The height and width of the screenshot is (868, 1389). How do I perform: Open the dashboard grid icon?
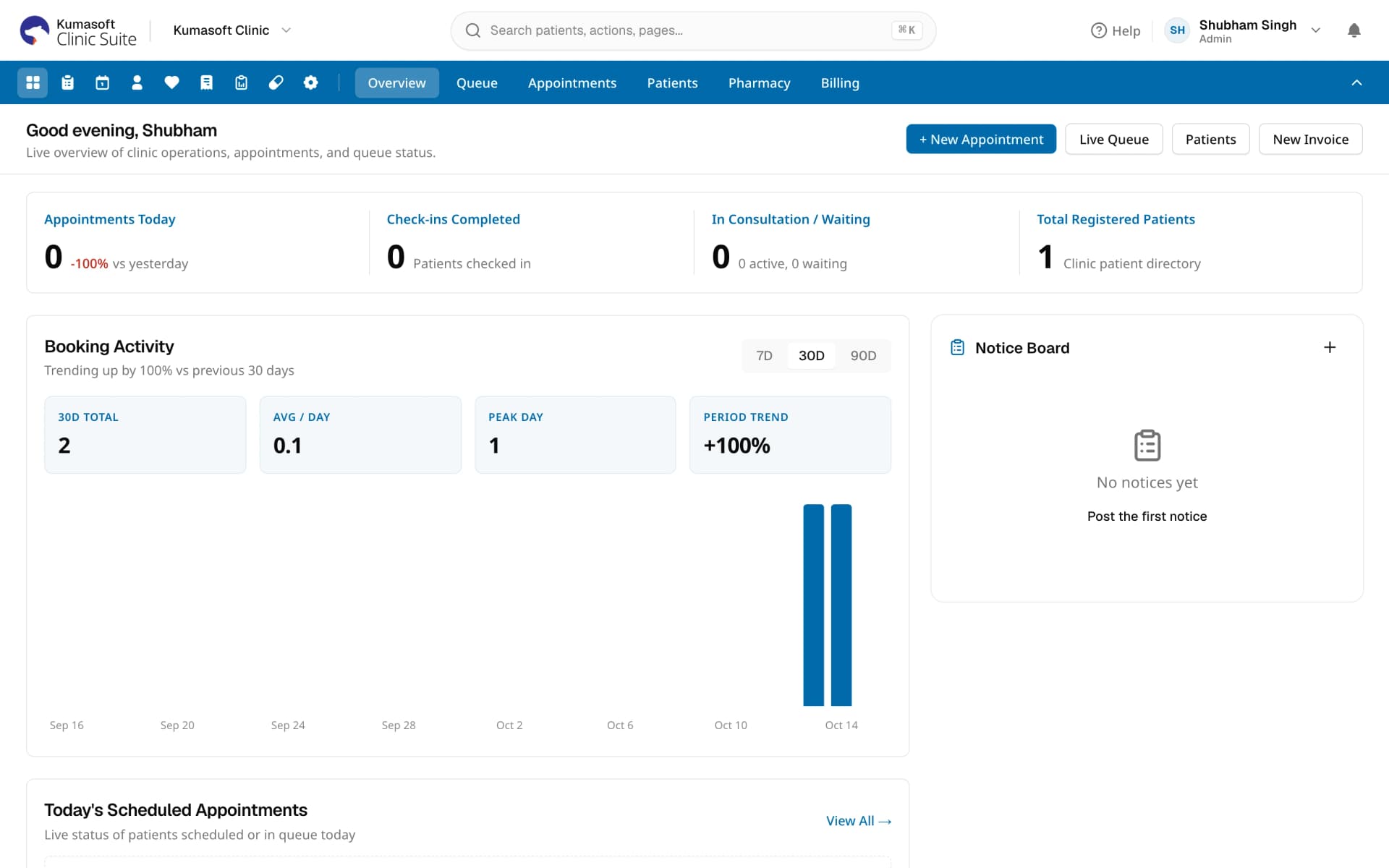point(33,82)
